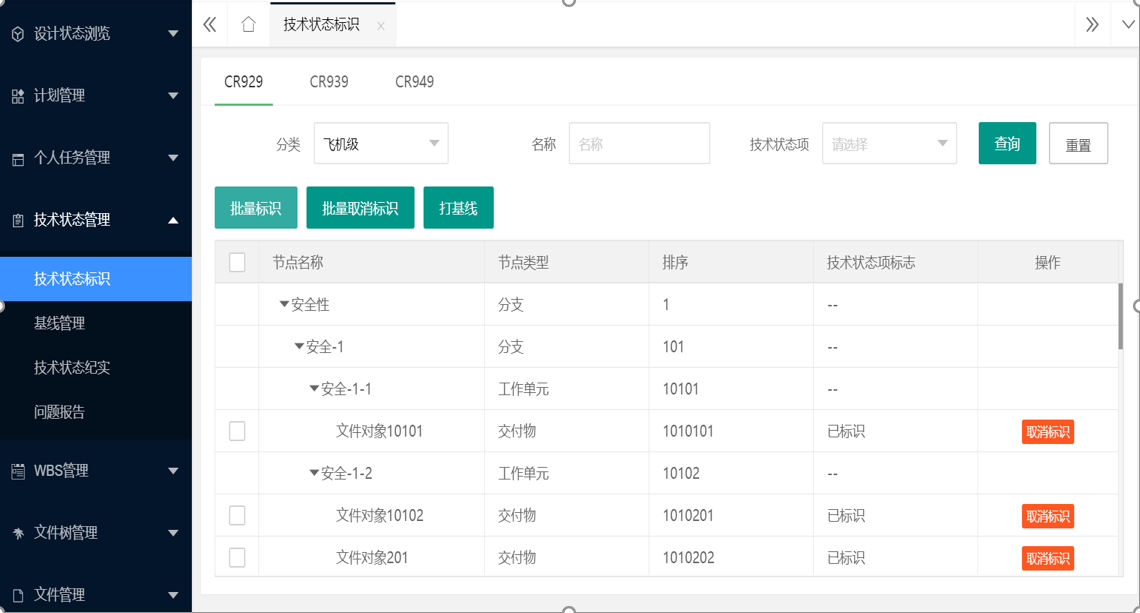This screenshot has height=613, width=1140.
Task: Click the 个人任务管理 sidebar icon
Action: 18,159
